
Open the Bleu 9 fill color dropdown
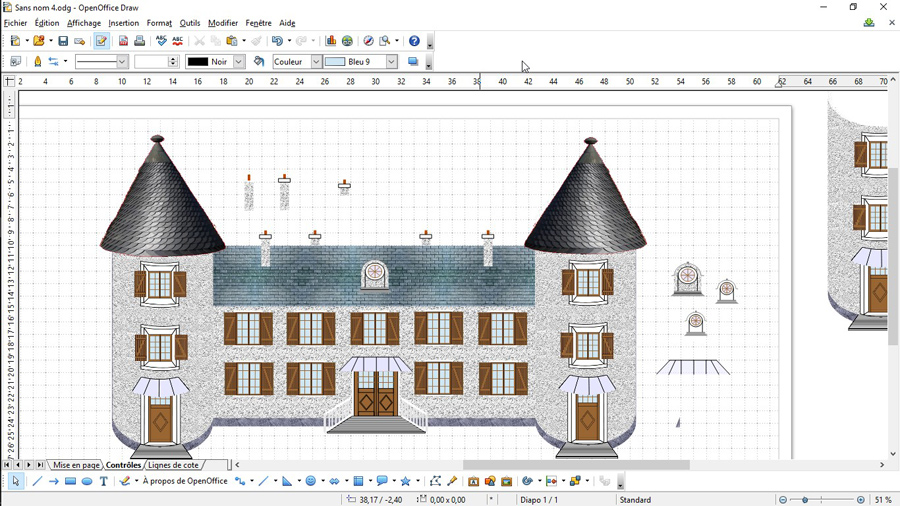(x=391, y=62)
